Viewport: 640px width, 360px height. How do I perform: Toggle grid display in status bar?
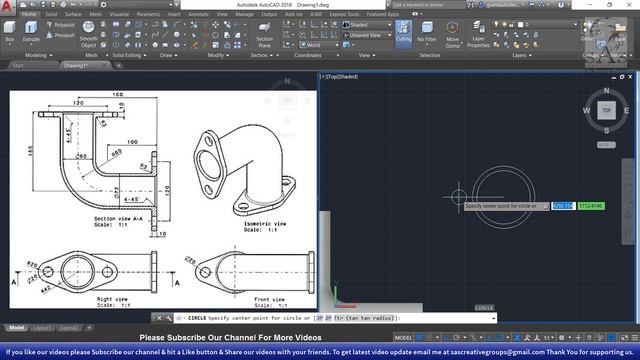(419, 338)
